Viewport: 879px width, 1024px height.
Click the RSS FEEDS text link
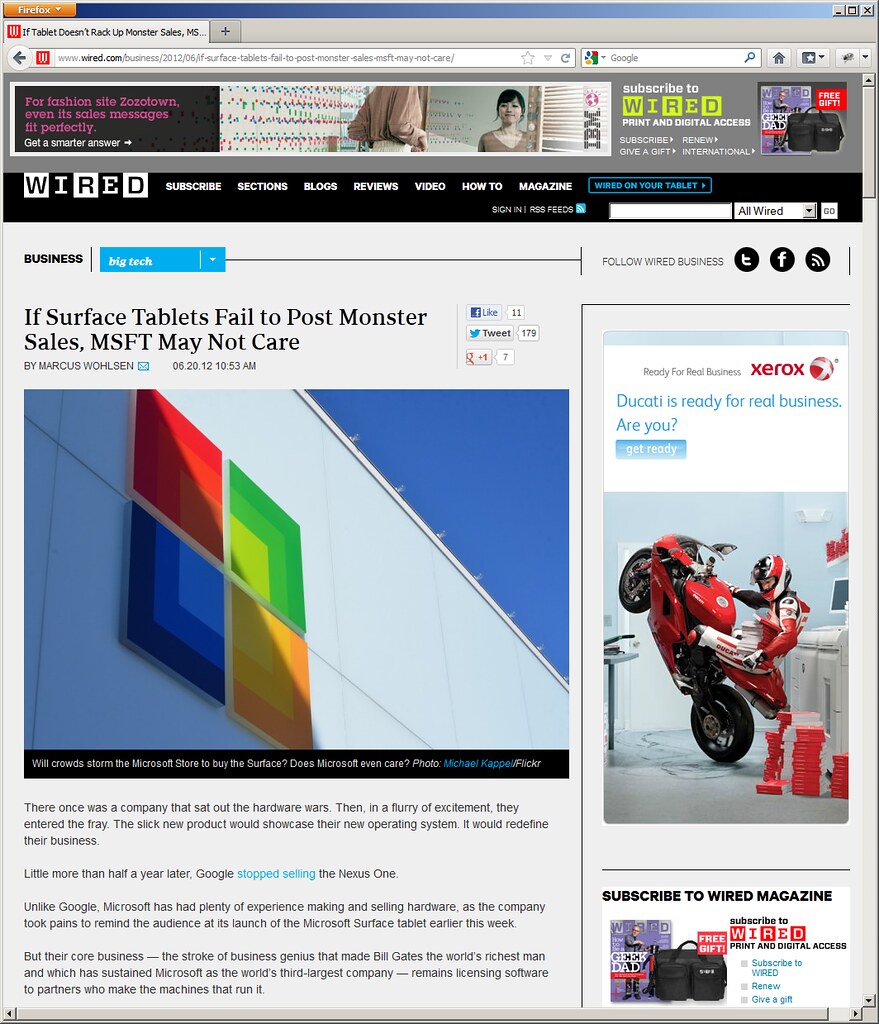(x=551, y=210)
